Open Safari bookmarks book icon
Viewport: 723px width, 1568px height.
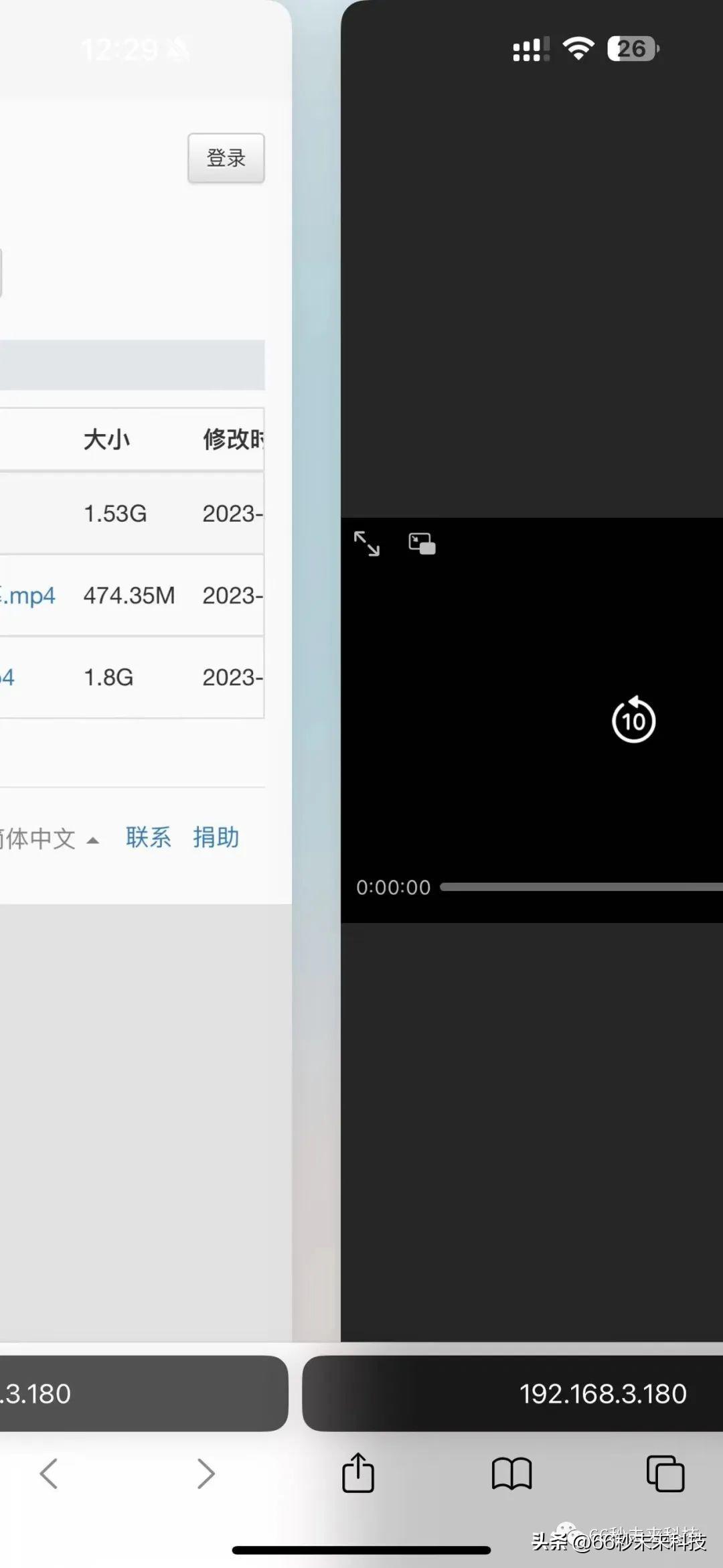(511, 1474)
